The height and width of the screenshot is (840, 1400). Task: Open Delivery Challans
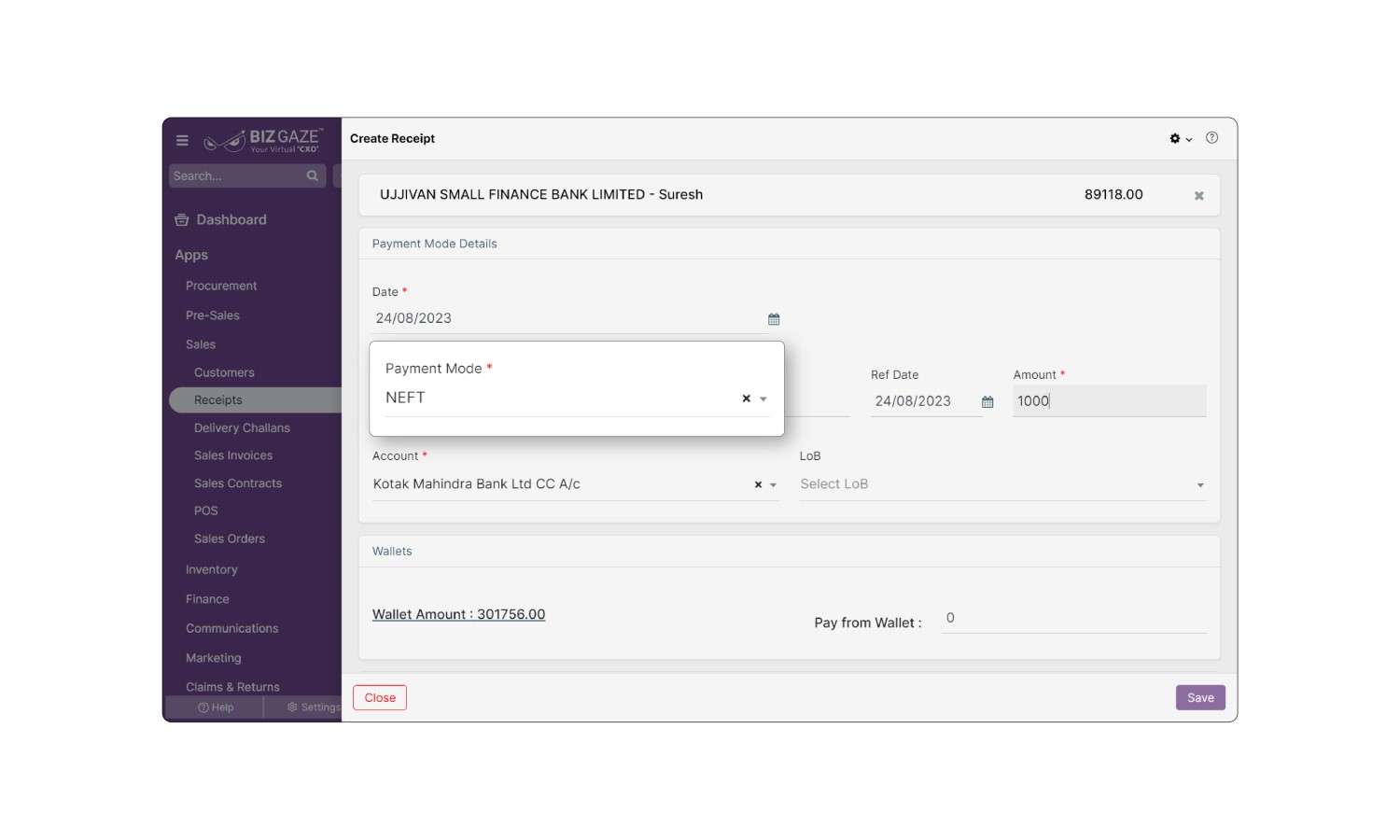[242, 427]
